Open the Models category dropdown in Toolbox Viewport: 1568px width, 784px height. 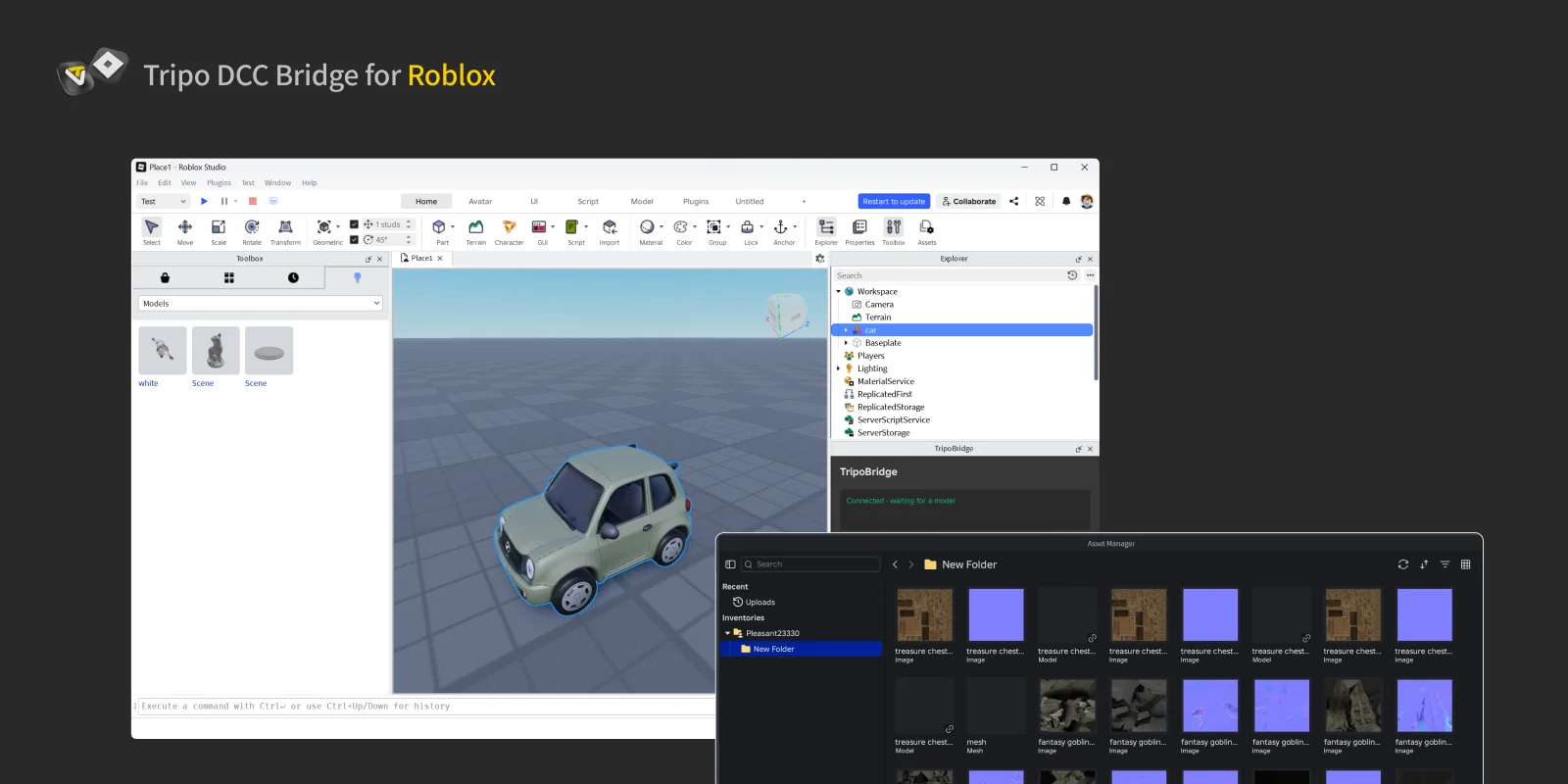pos(261,304)
